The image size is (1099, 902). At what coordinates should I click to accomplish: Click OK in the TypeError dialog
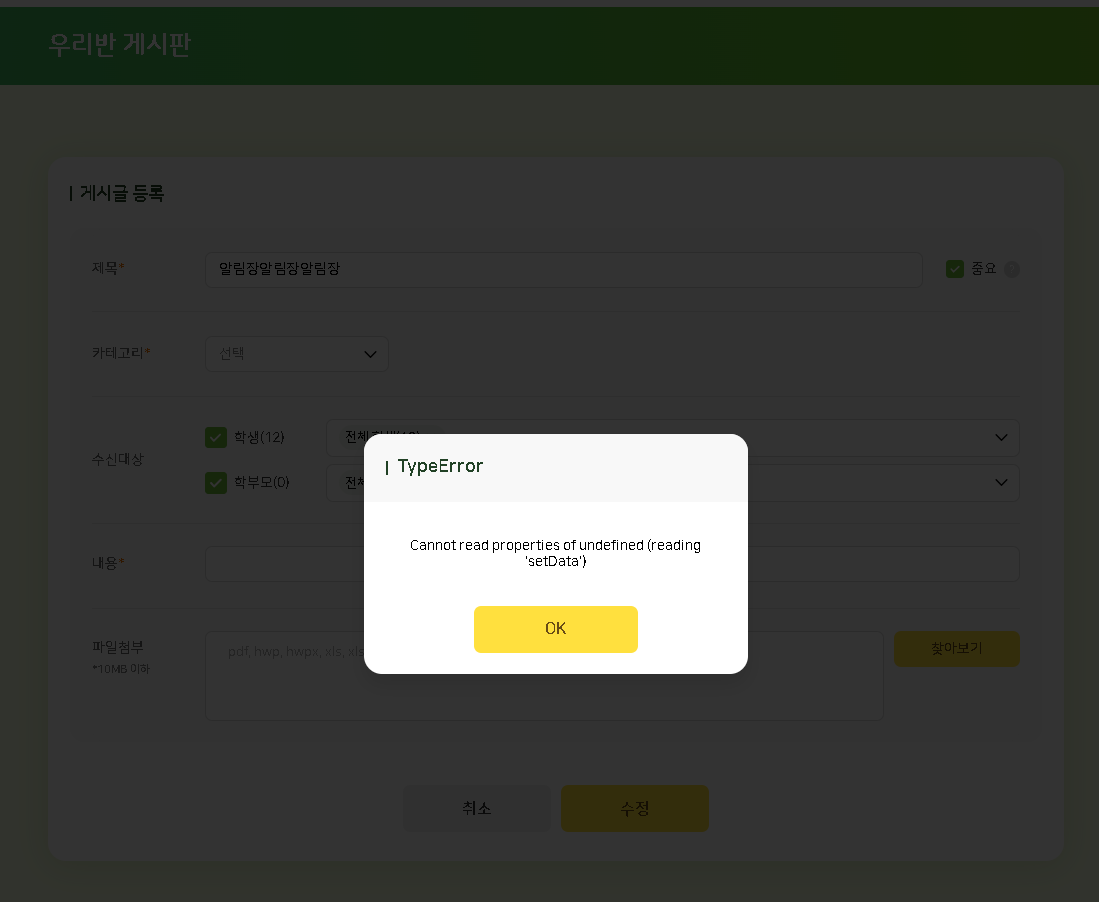click(x=555, y=629)
